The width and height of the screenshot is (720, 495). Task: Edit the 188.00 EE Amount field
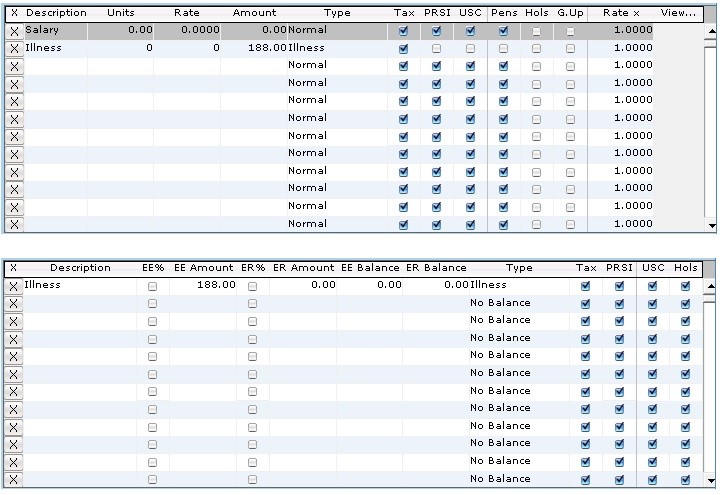(x=204, y=286)
